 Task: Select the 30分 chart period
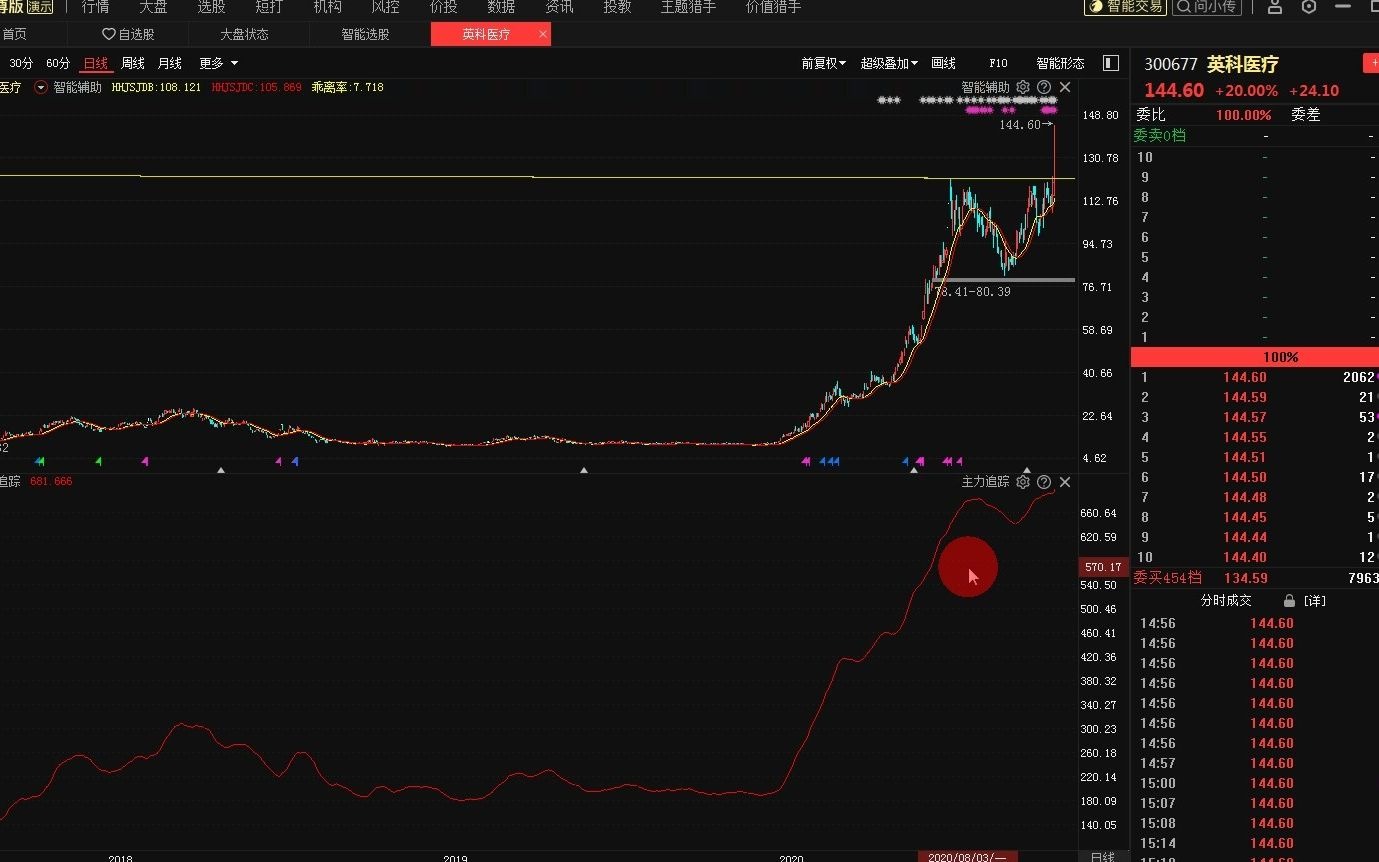point(20,63)
